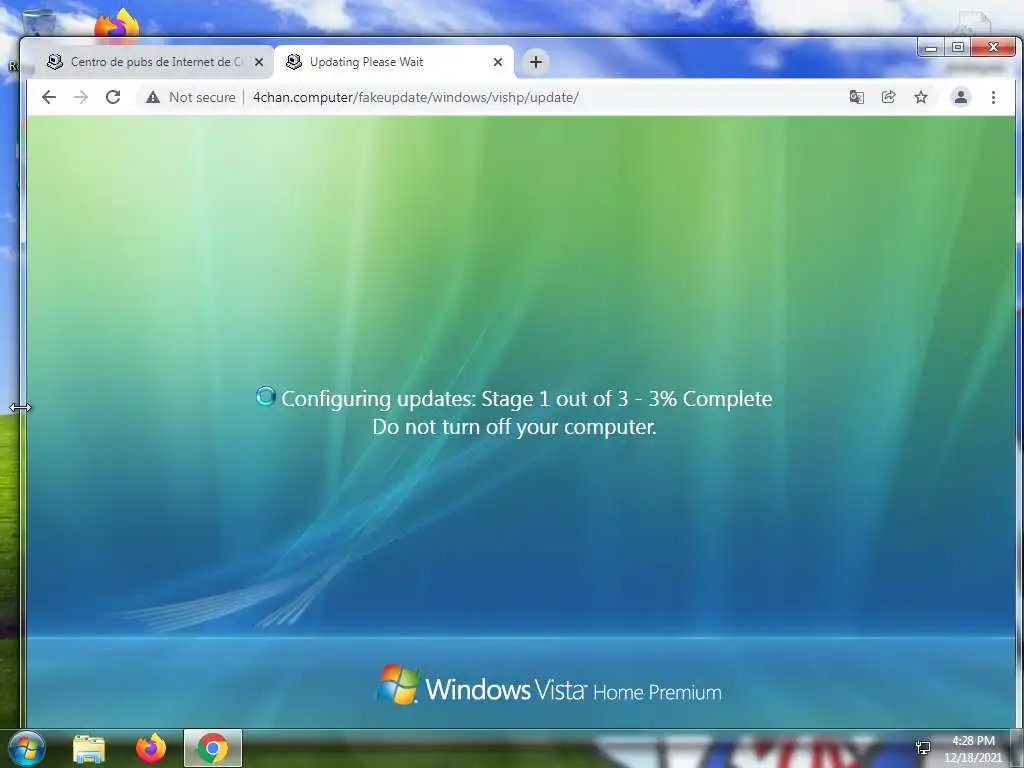
Task: Click the Windows Vista Home Premium logo
Action: (549, 686)
